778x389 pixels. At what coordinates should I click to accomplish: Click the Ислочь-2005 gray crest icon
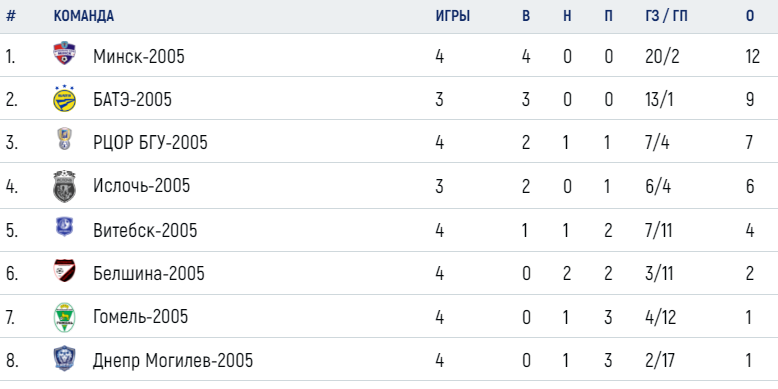(65, 186)
